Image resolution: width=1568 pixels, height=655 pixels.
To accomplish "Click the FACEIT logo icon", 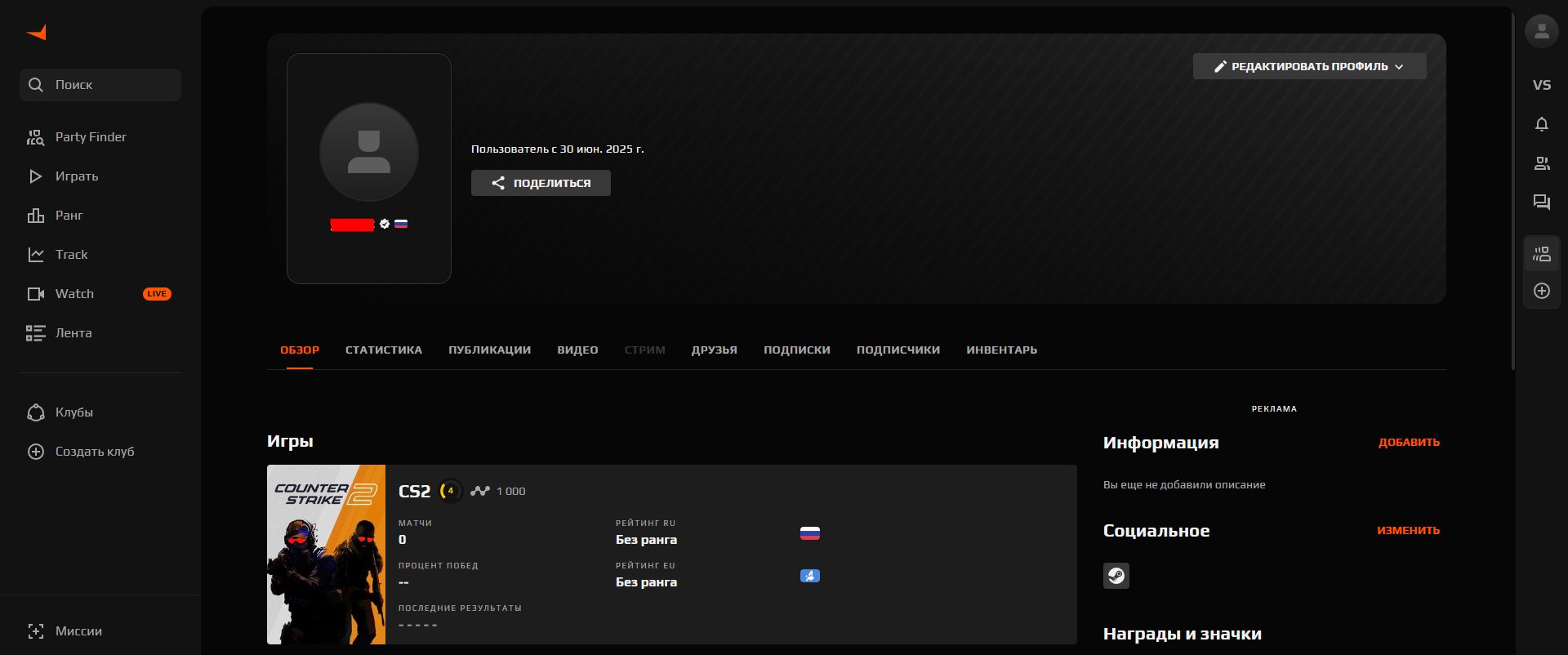I will point(37,33).
